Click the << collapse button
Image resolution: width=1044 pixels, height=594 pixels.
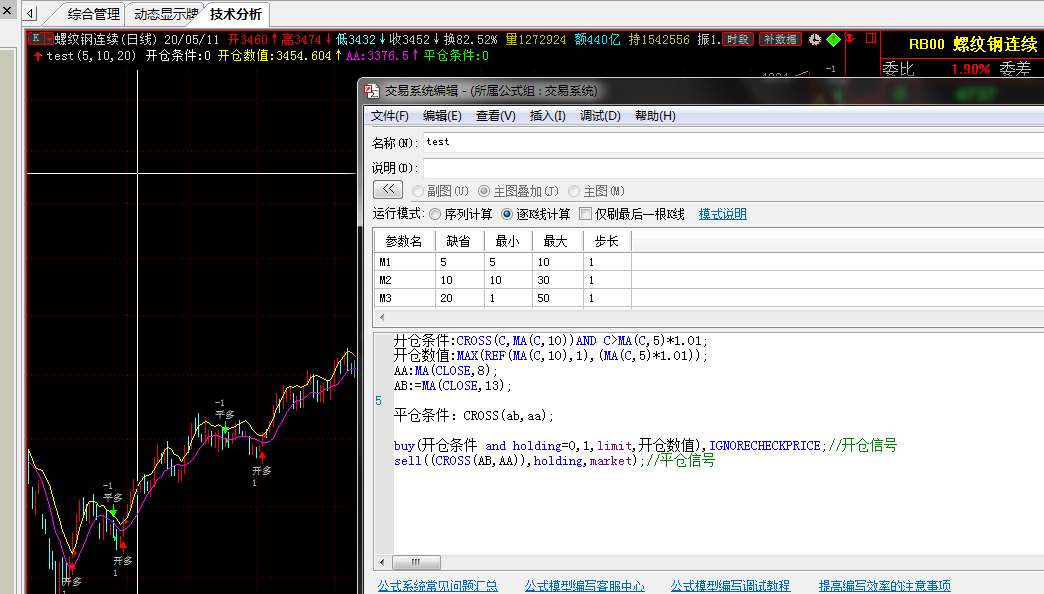(388, 190)
